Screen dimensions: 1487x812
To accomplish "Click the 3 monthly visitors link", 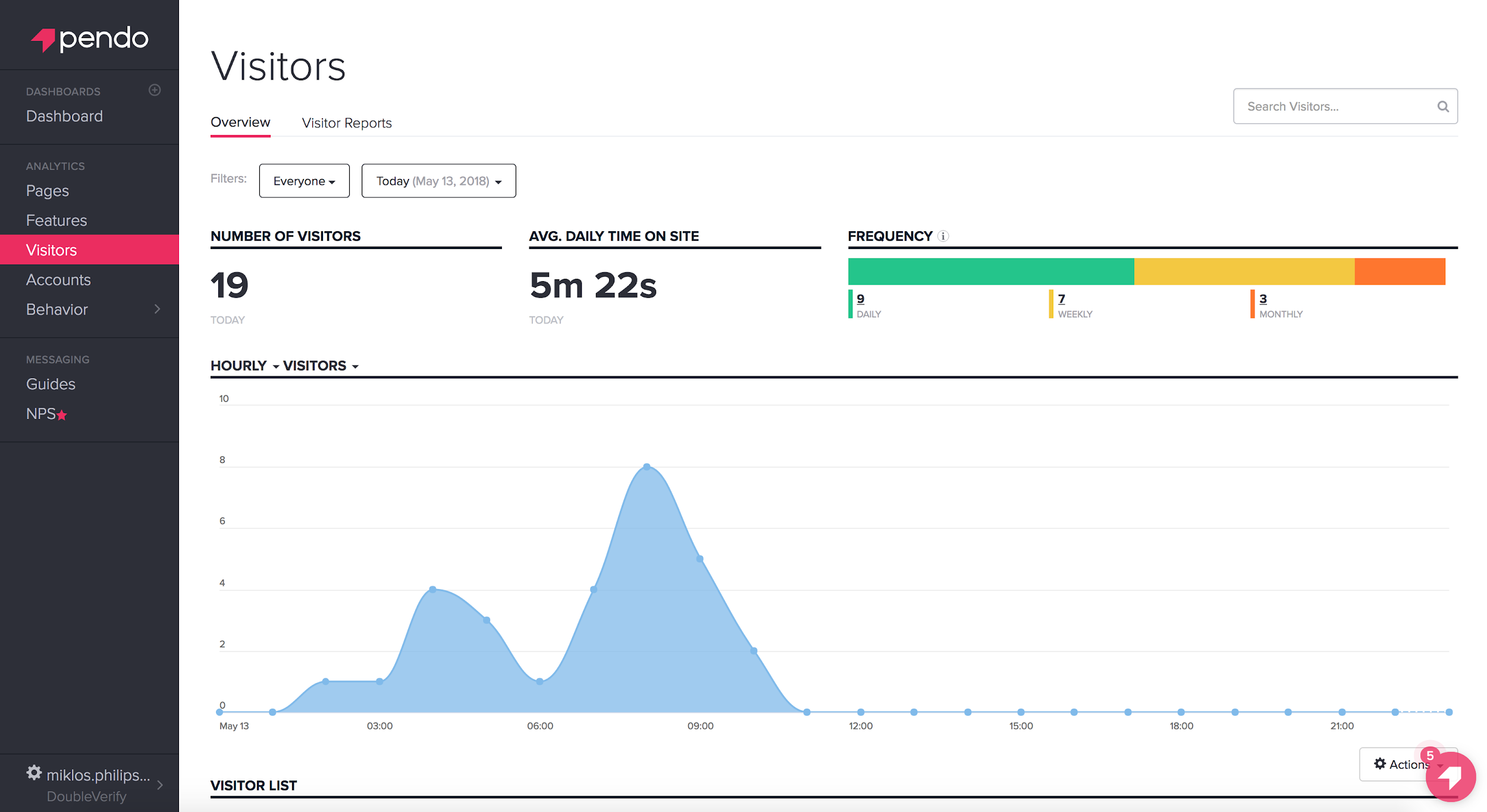I will pyautogui.click(x=1263, y=298).
